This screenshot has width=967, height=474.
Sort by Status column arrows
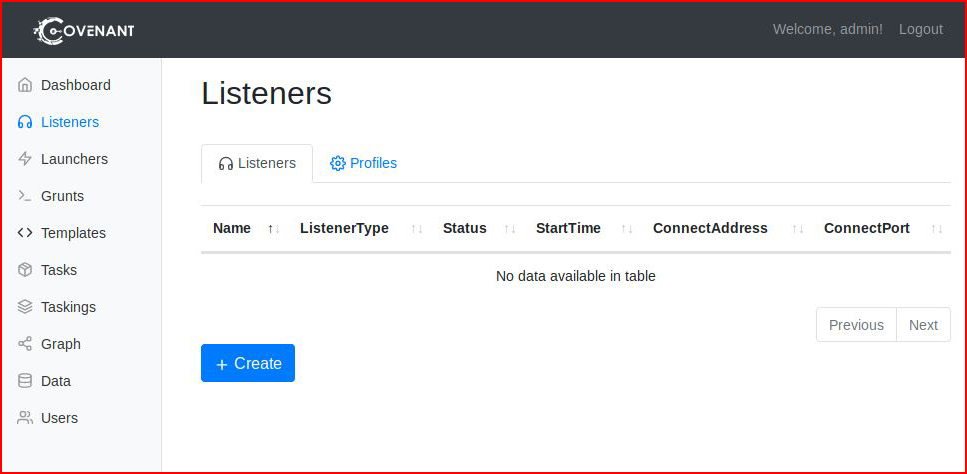click(509, 229)
